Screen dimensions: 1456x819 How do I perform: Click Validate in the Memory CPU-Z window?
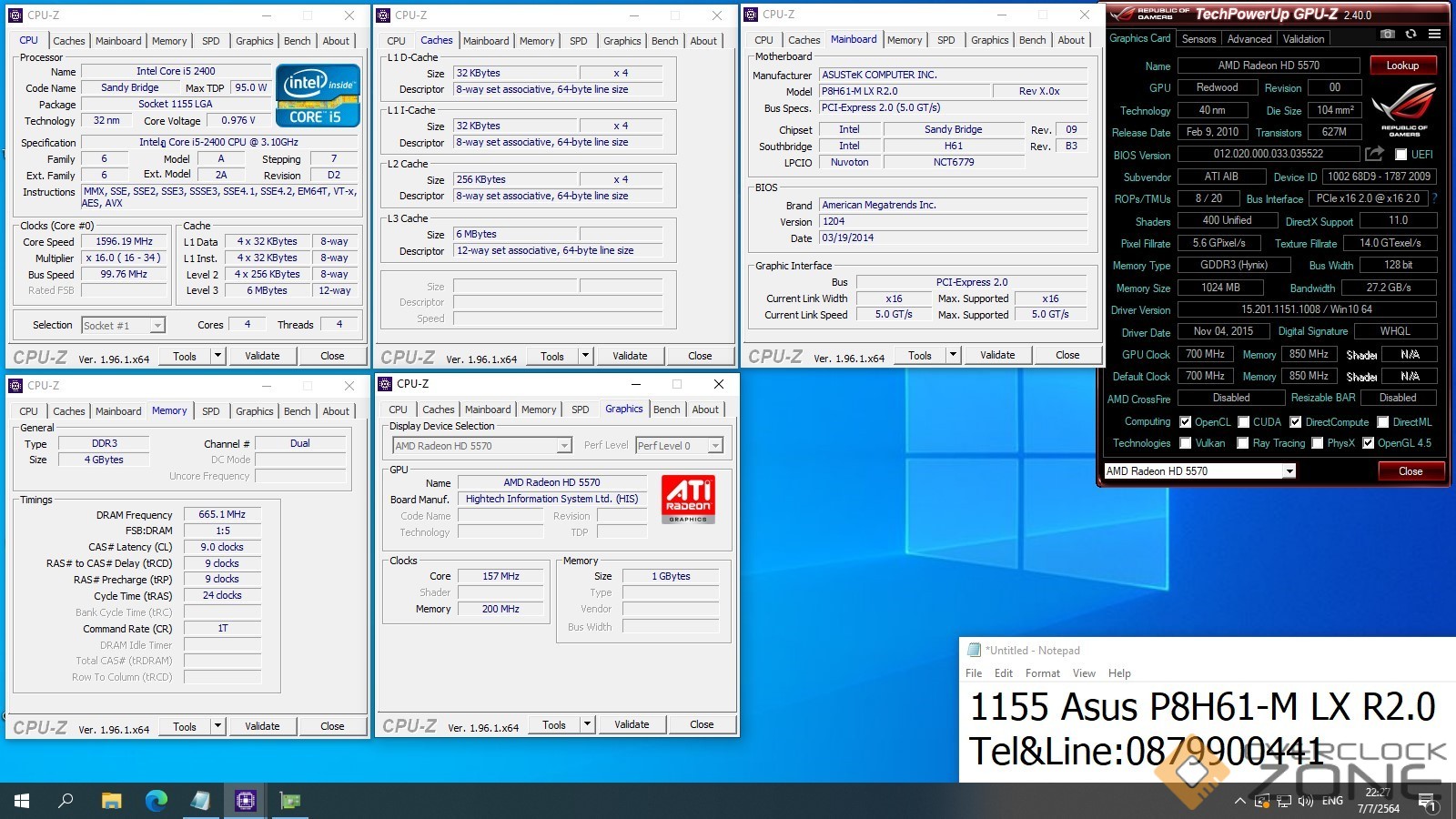click(262, 726)
